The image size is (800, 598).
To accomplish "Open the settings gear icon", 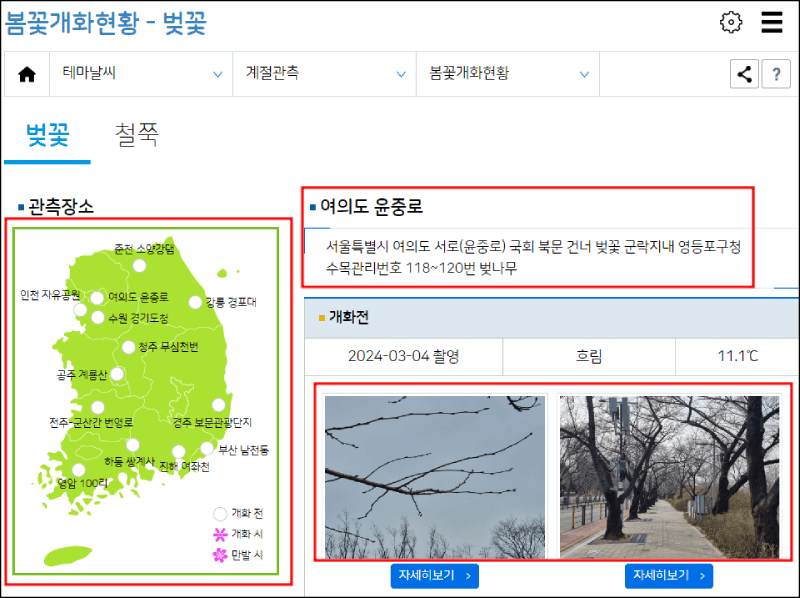I will point(731,22).
